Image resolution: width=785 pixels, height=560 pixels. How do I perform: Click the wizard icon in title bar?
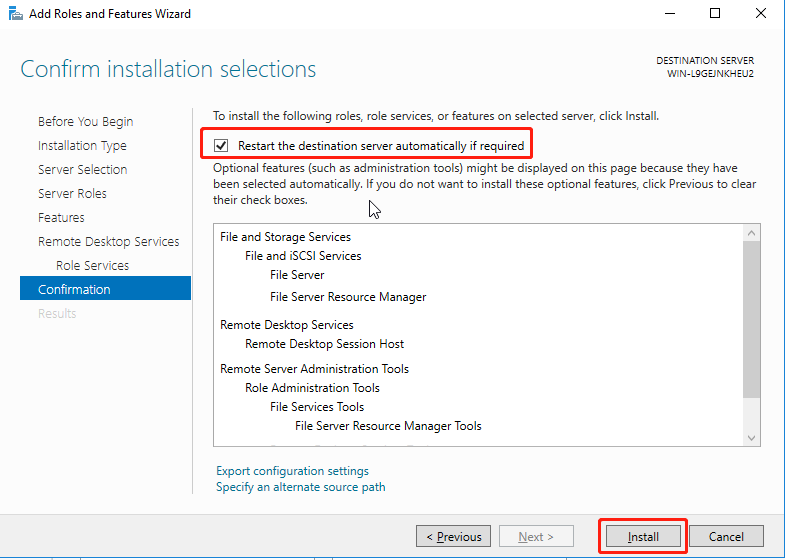14,14
